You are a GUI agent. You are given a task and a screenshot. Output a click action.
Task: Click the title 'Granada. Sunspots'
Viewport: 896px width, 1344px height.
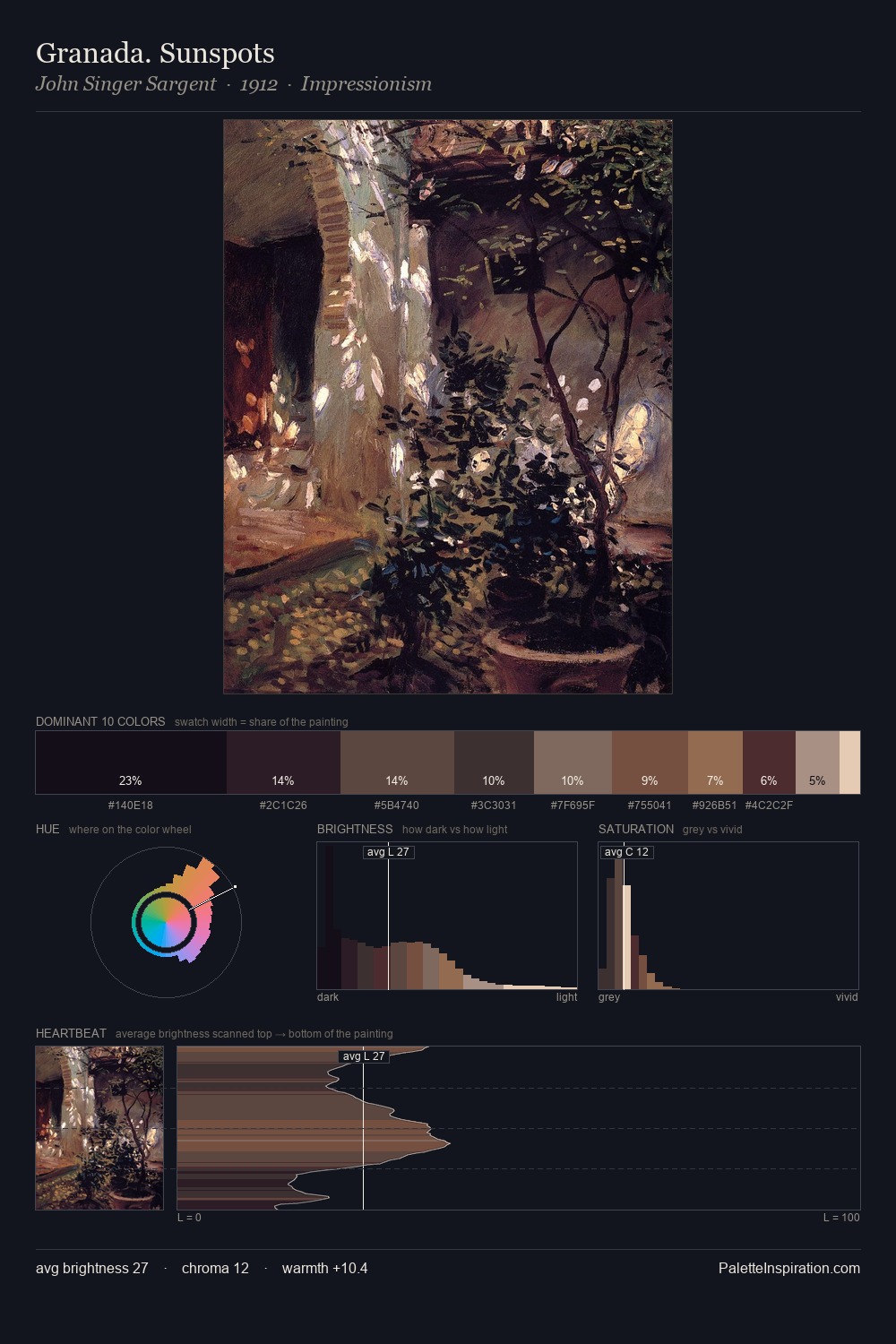coord(155,54)
